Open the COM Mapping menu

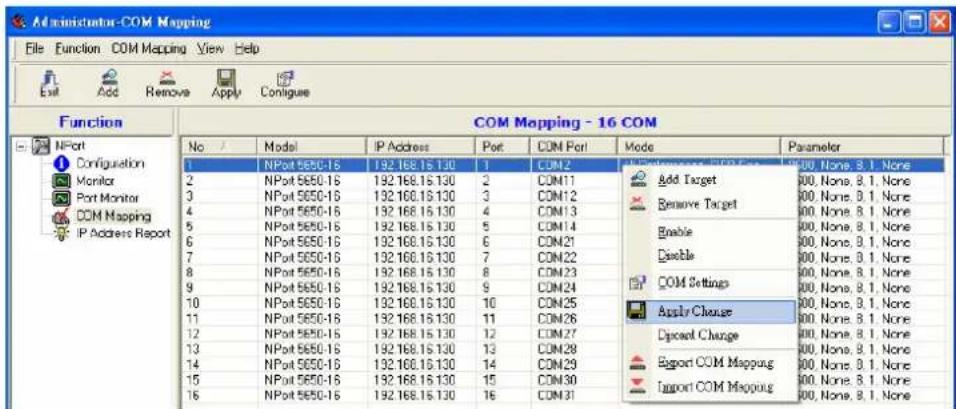click(148, 48)
